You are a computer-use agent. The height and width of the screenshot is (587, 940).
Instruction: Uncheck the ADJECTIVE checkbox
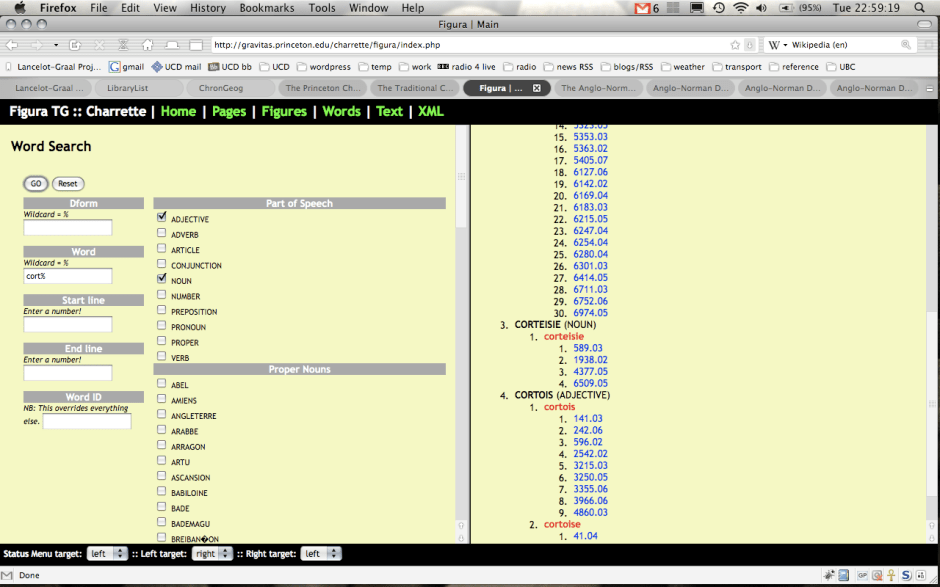click(x=162, y=218)
